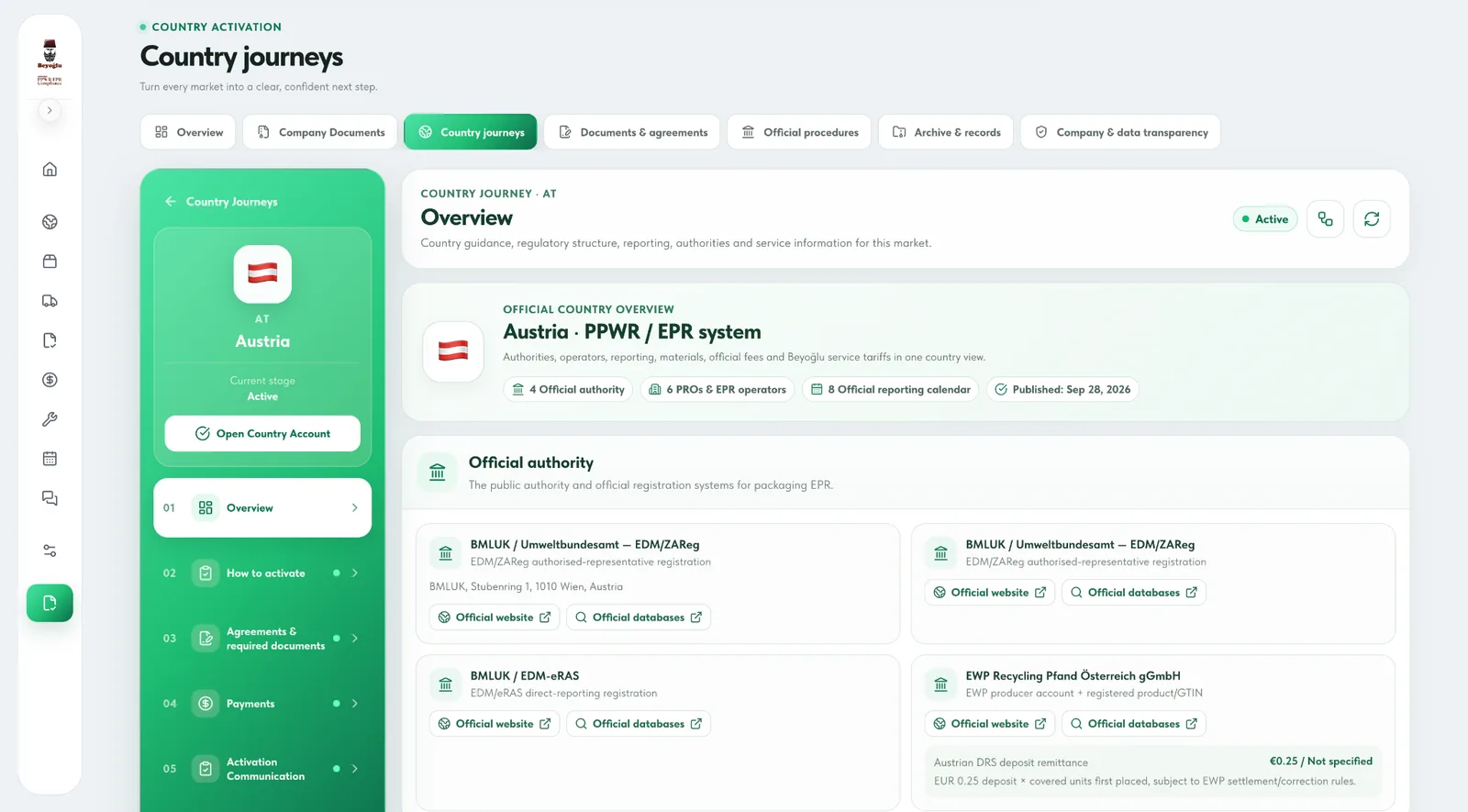This screenshot has height=812, width=1468.
Task: Select the delivery truck icon in sidebar
Action: coord(50,301)
